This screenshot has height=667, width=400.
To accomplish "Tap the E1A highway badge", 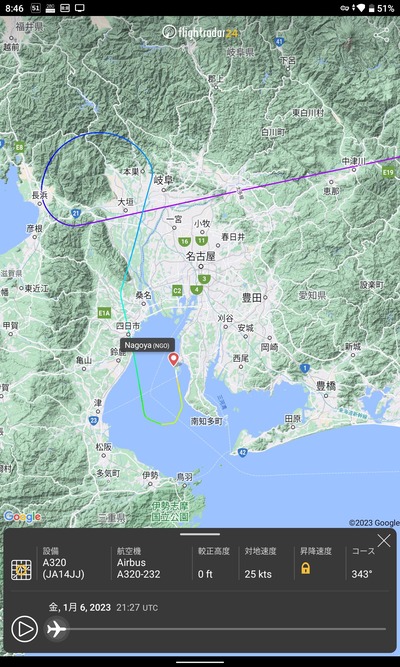I will 104,314.
